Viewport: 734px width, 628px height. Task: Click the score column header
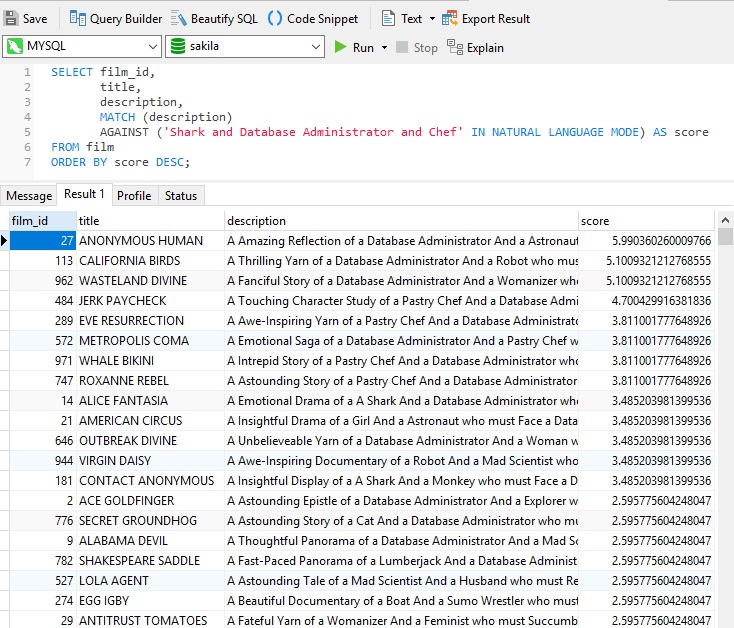point(646,221)
